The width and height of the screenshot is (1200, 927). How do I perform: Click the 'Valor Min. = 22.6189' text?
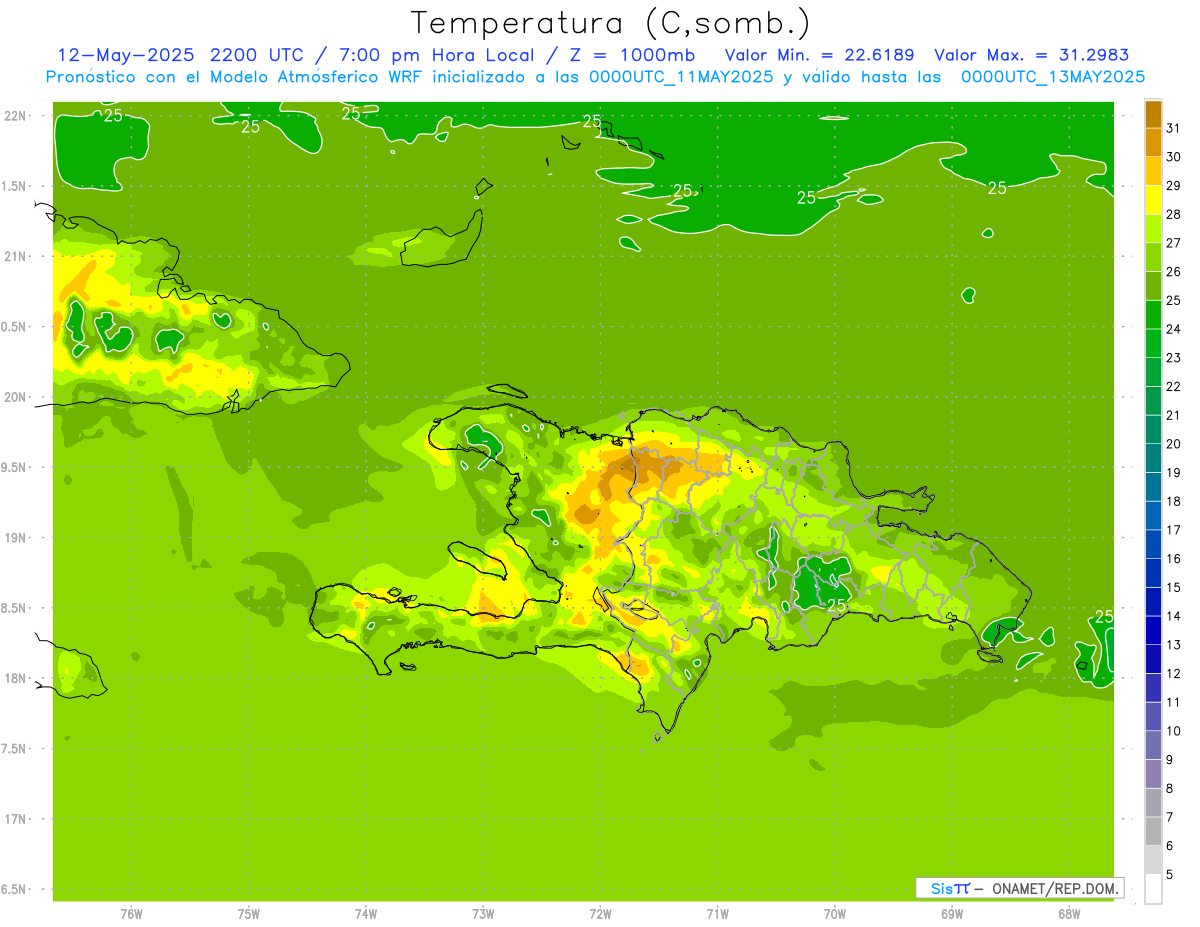point(818,55)
